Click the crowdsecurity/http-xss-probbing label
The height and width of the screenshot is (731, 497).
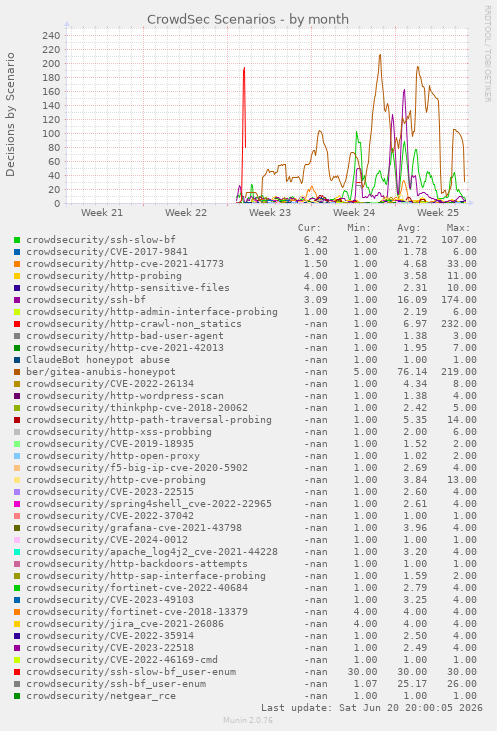coord(119,432)
